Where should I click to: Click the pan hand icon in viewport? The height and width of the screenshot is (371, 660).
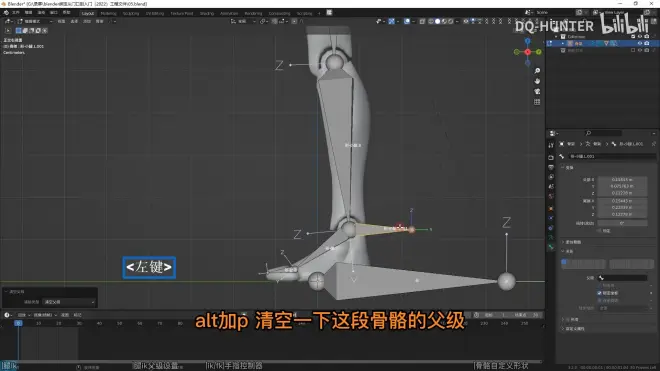537,81
